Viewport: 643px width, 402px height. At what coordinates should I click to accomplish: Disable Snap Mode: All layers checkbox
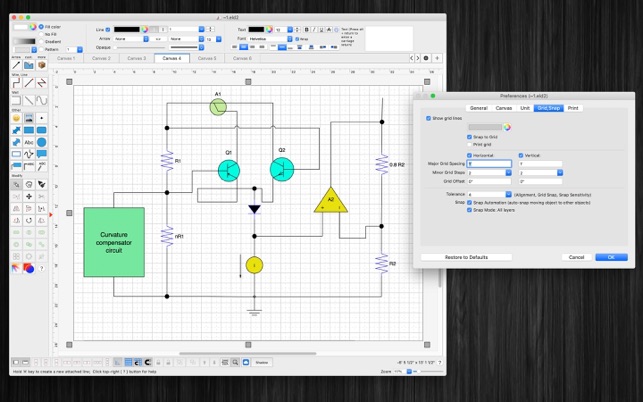tap(470, 210)
